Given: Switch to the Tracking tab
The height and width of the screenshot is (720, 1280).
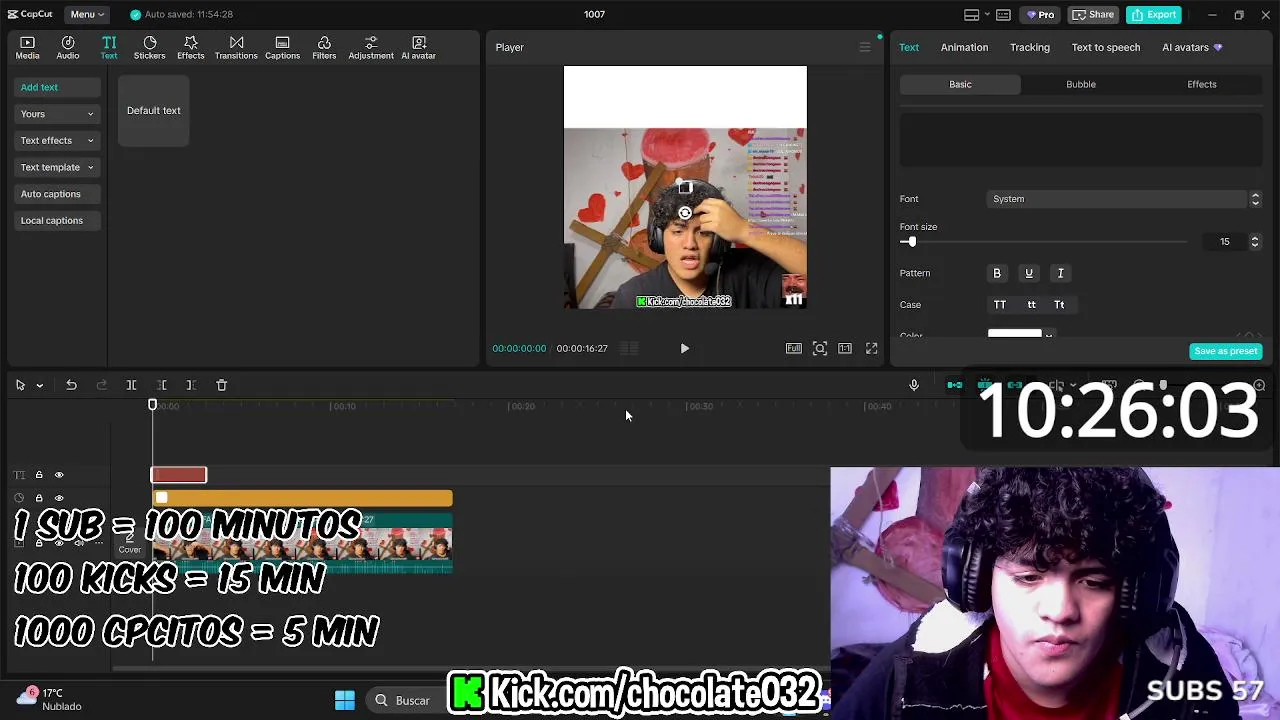Looking at the screenshot, I should [1030, 47].
